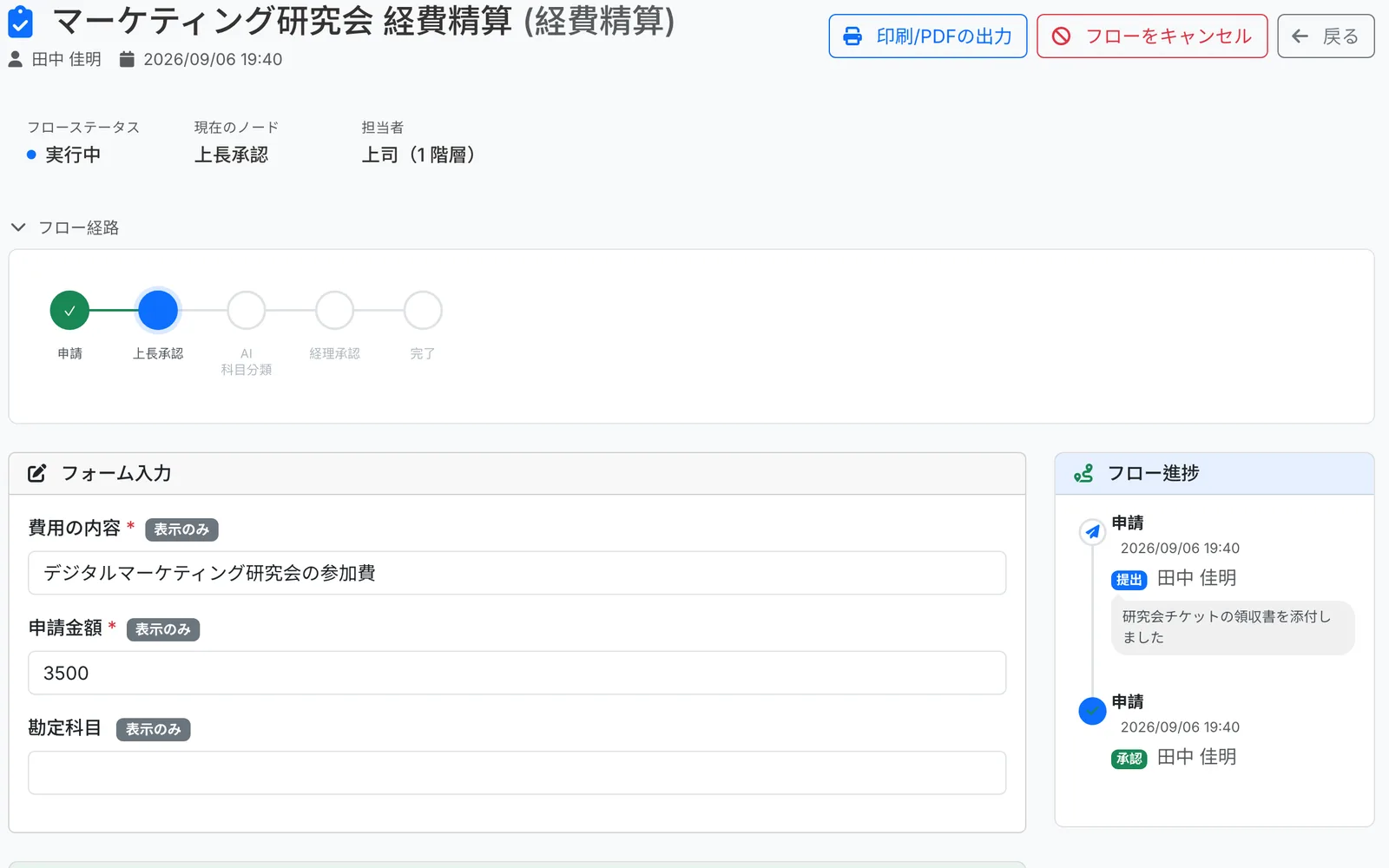Click the clipboard check icon beside the title
This screenshot has width=1389, height=868.
click(x=20, y=22)
